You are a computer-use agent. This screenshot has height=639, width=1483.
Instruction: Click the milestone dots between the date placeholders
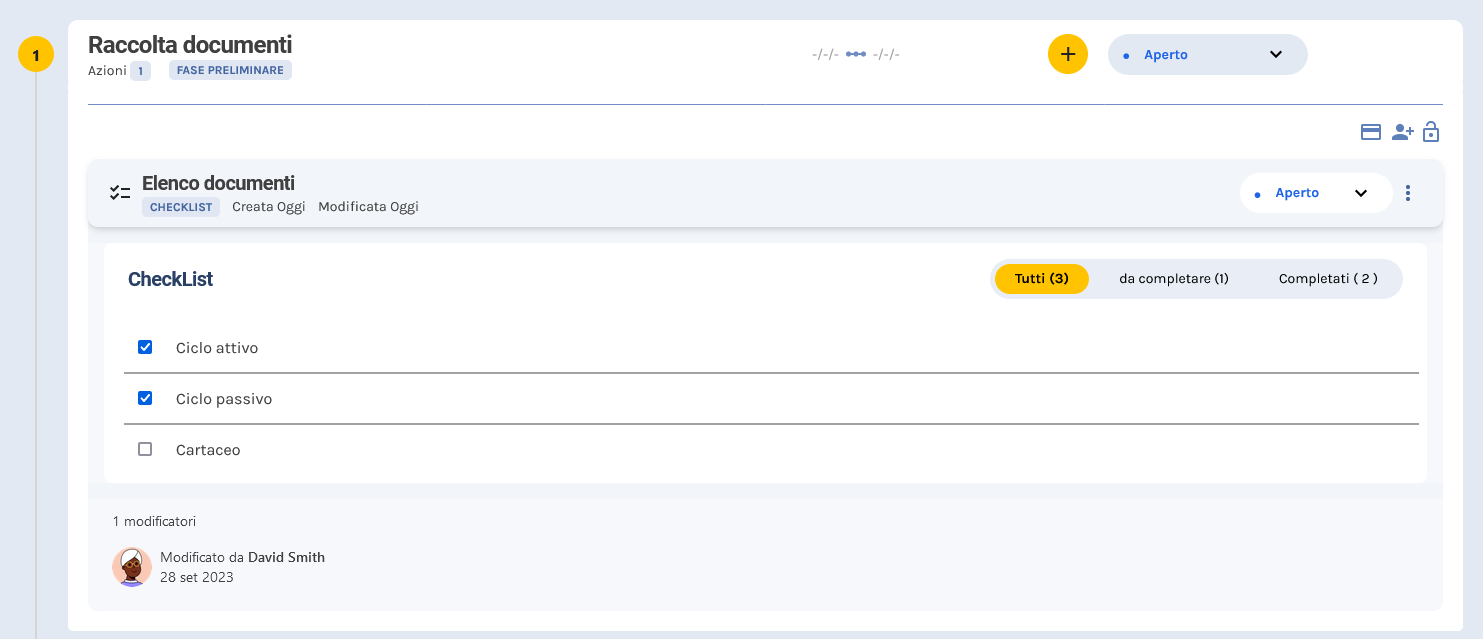tap(855, 54)
